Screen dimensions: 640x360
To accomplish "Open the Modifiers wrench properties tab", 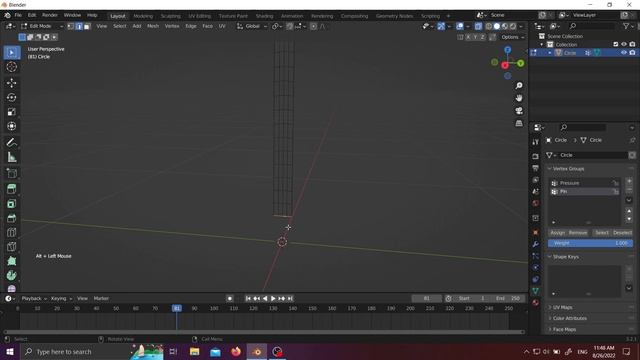I will [536, 244].
